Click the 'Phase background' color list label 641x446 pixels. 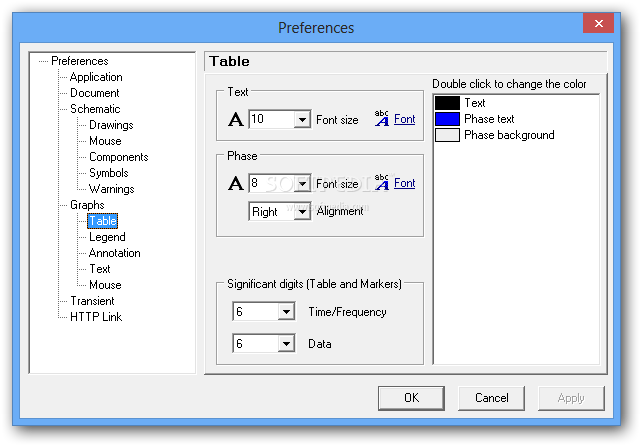coord(509,135)
